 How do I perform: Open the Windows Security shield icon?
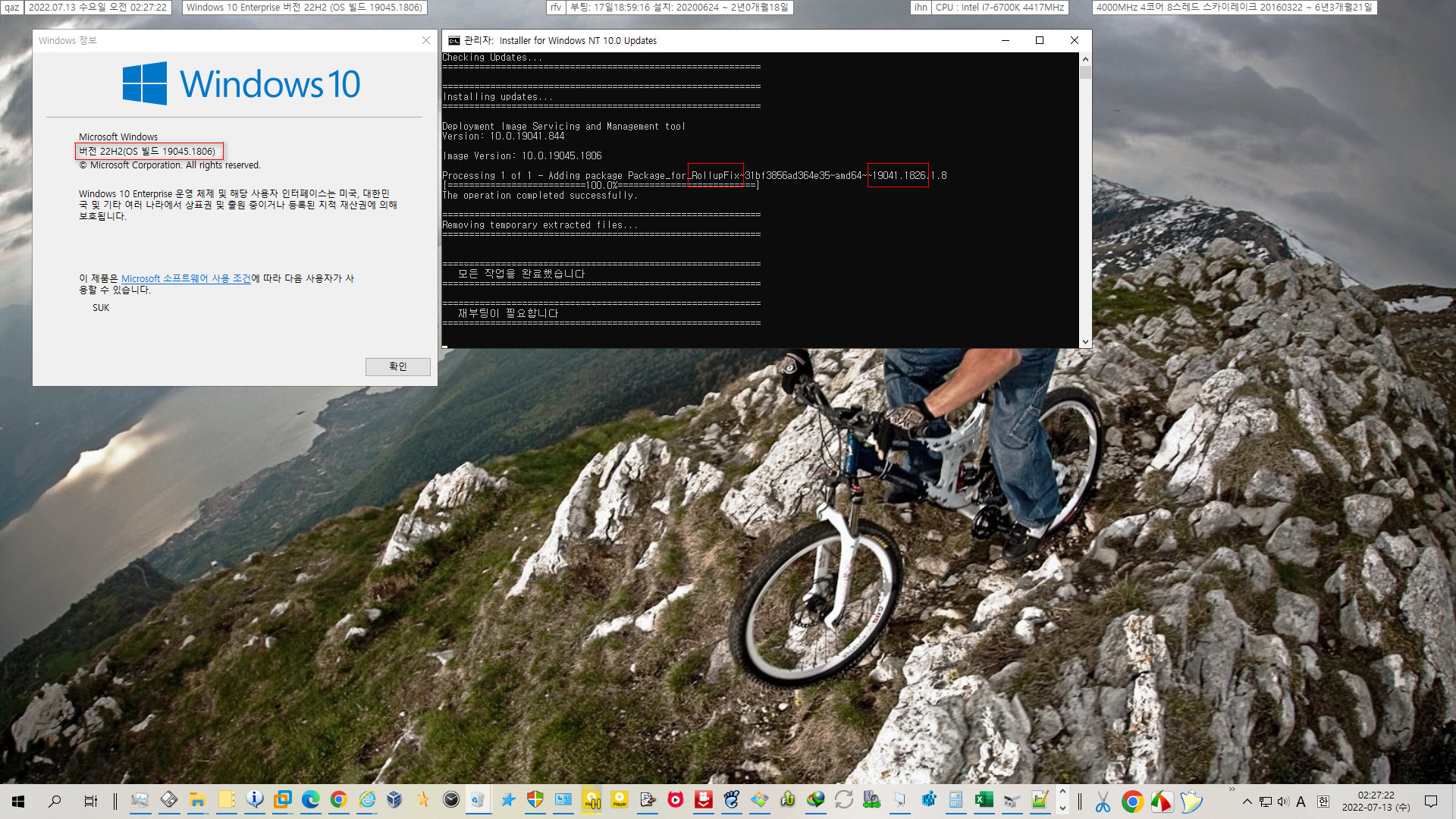[x=535, y=800]
